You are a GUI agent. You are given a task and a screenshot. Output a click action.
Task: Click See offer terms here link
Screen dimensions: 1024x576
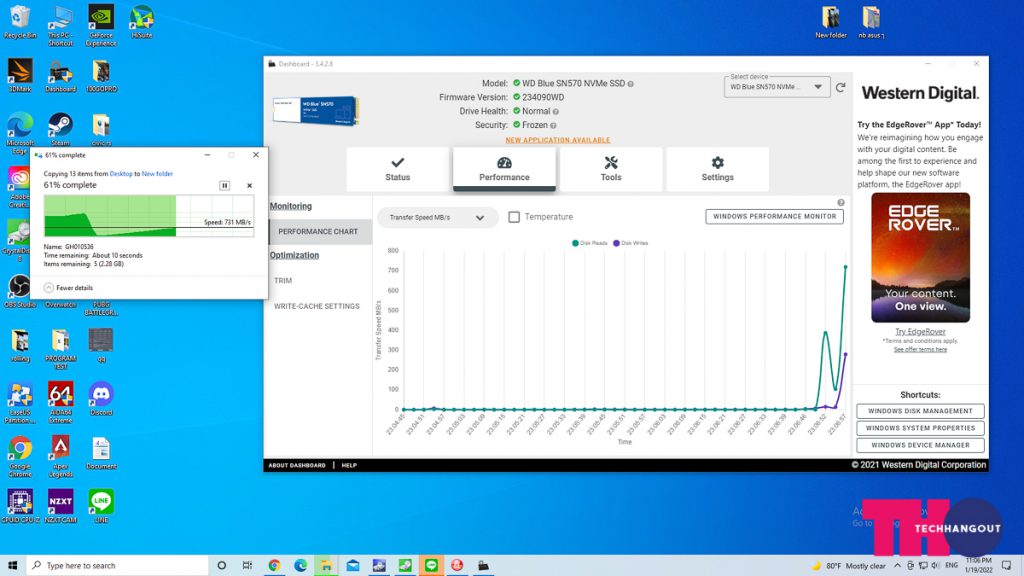tap(920, 349)
